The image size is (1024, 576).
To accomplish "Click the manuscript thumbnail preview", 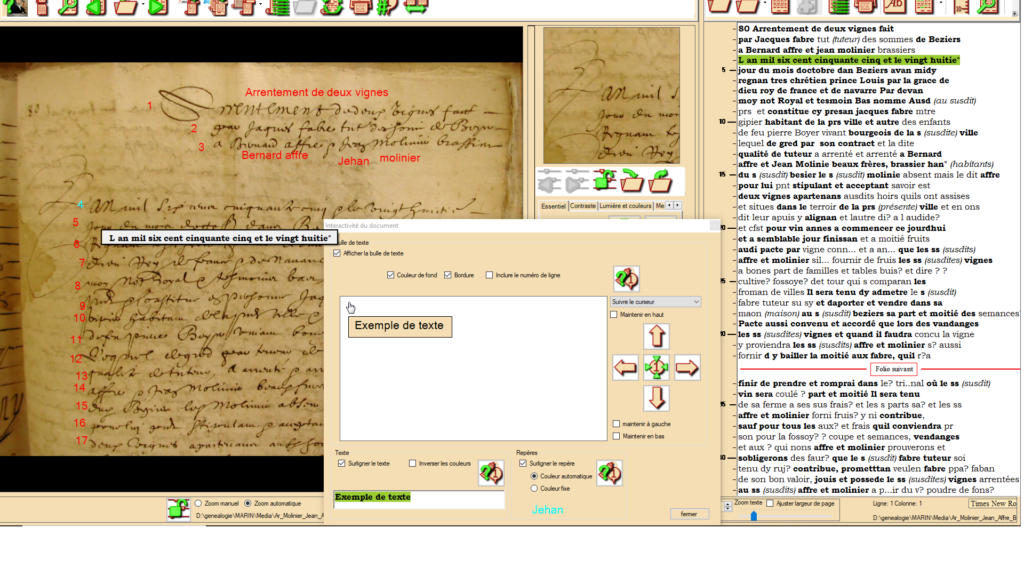I will (611, 95).
